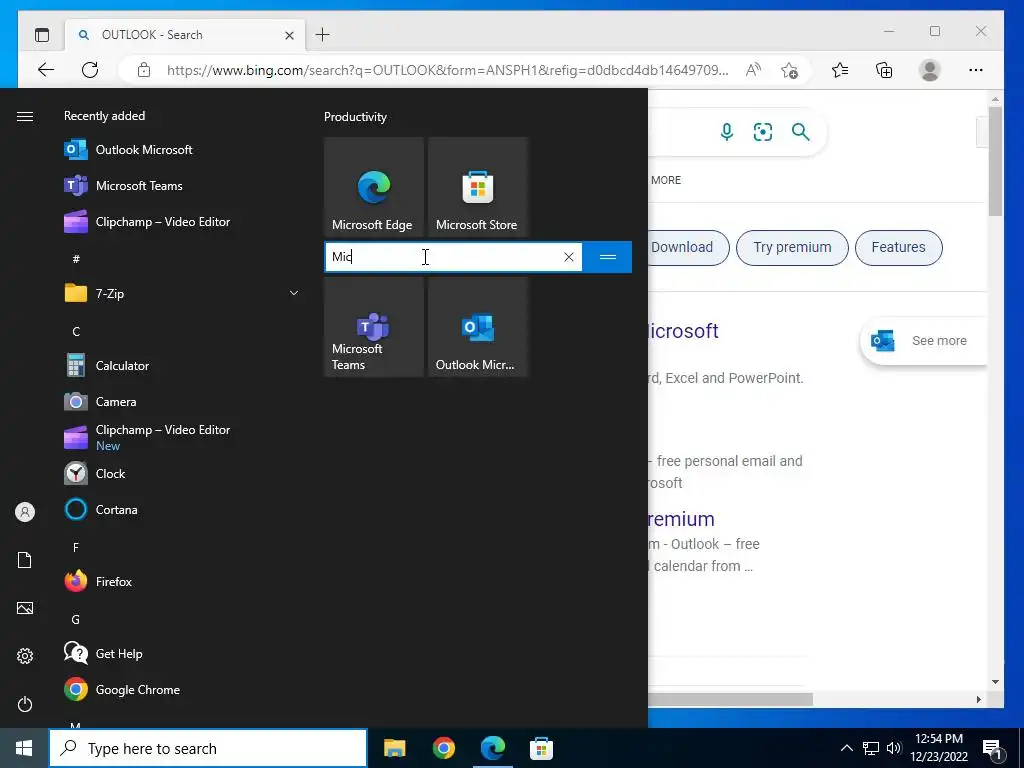Open the Outlook Micr... tile
Screen dimensions: 1024x768
coord(477,327)
